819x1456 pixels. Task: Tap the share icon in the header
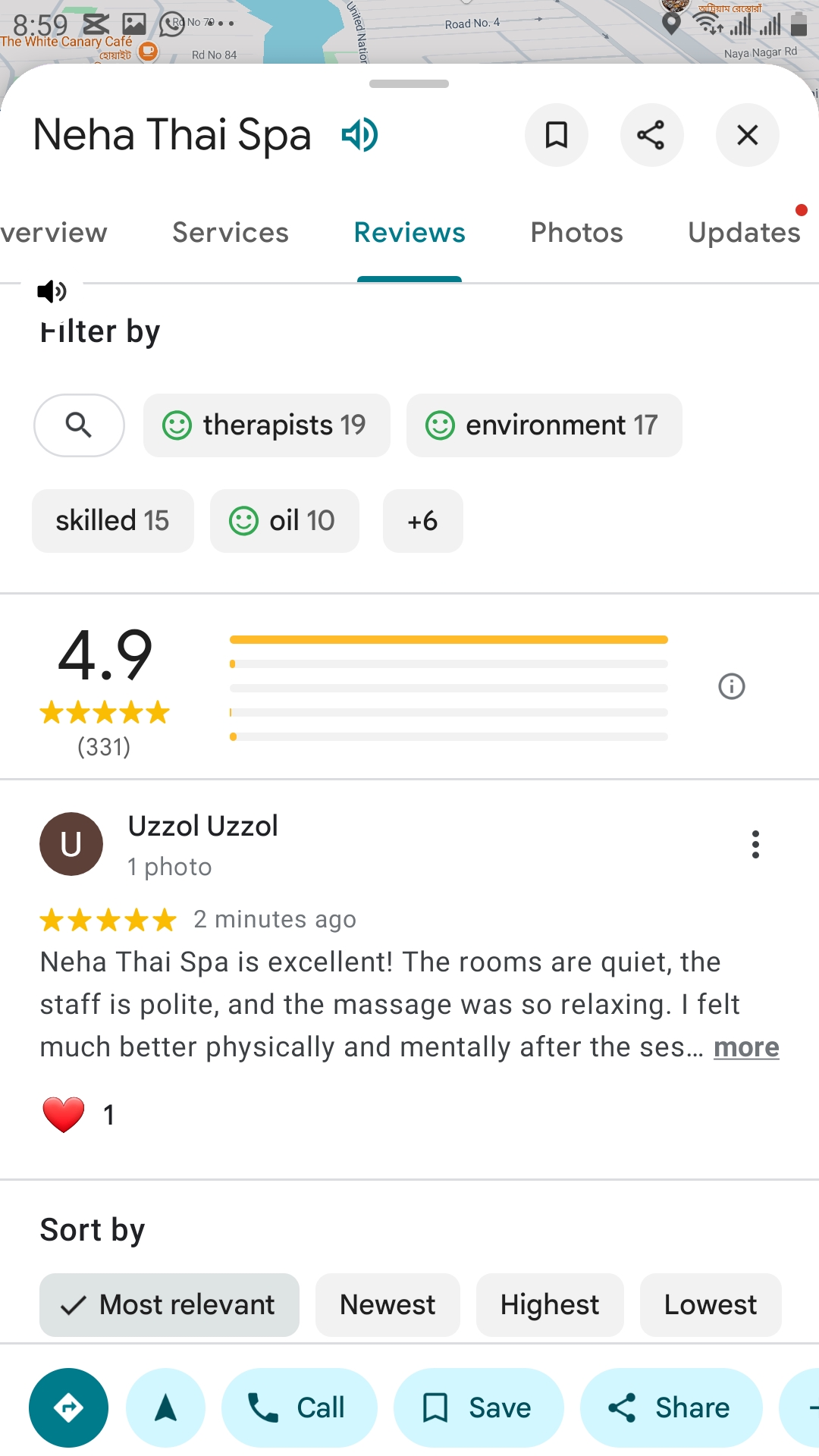pos(651,135)
